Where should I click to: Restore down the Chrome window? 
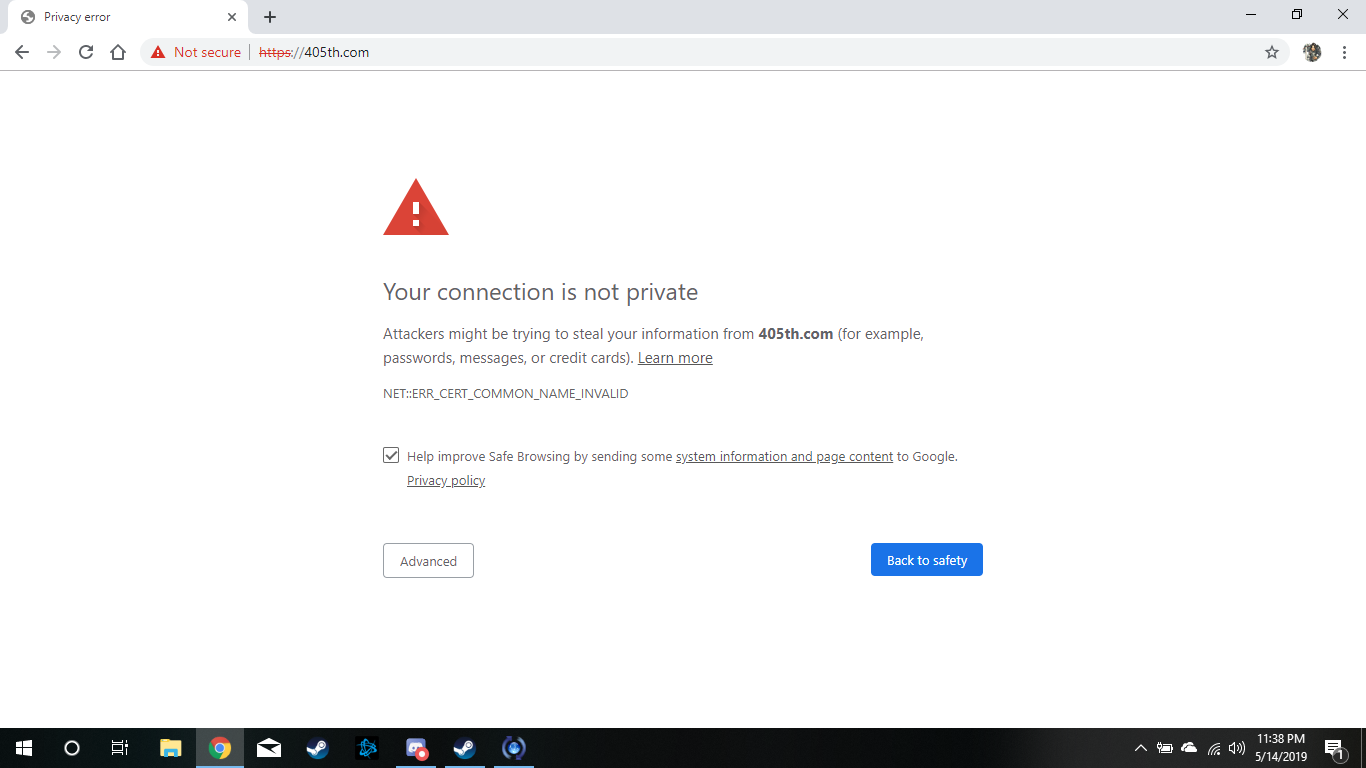click(1297, 15)
